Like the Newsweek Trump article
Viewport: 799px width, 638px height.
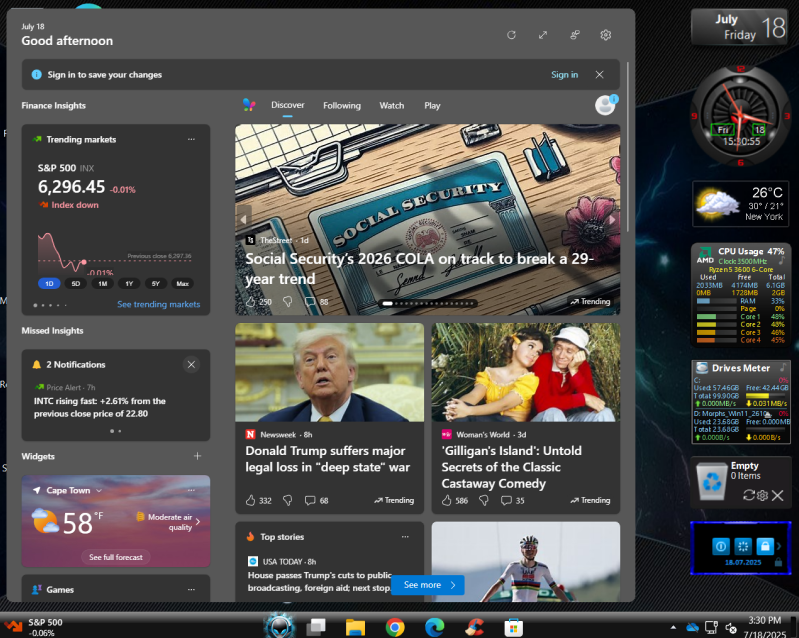pos(250,500)
